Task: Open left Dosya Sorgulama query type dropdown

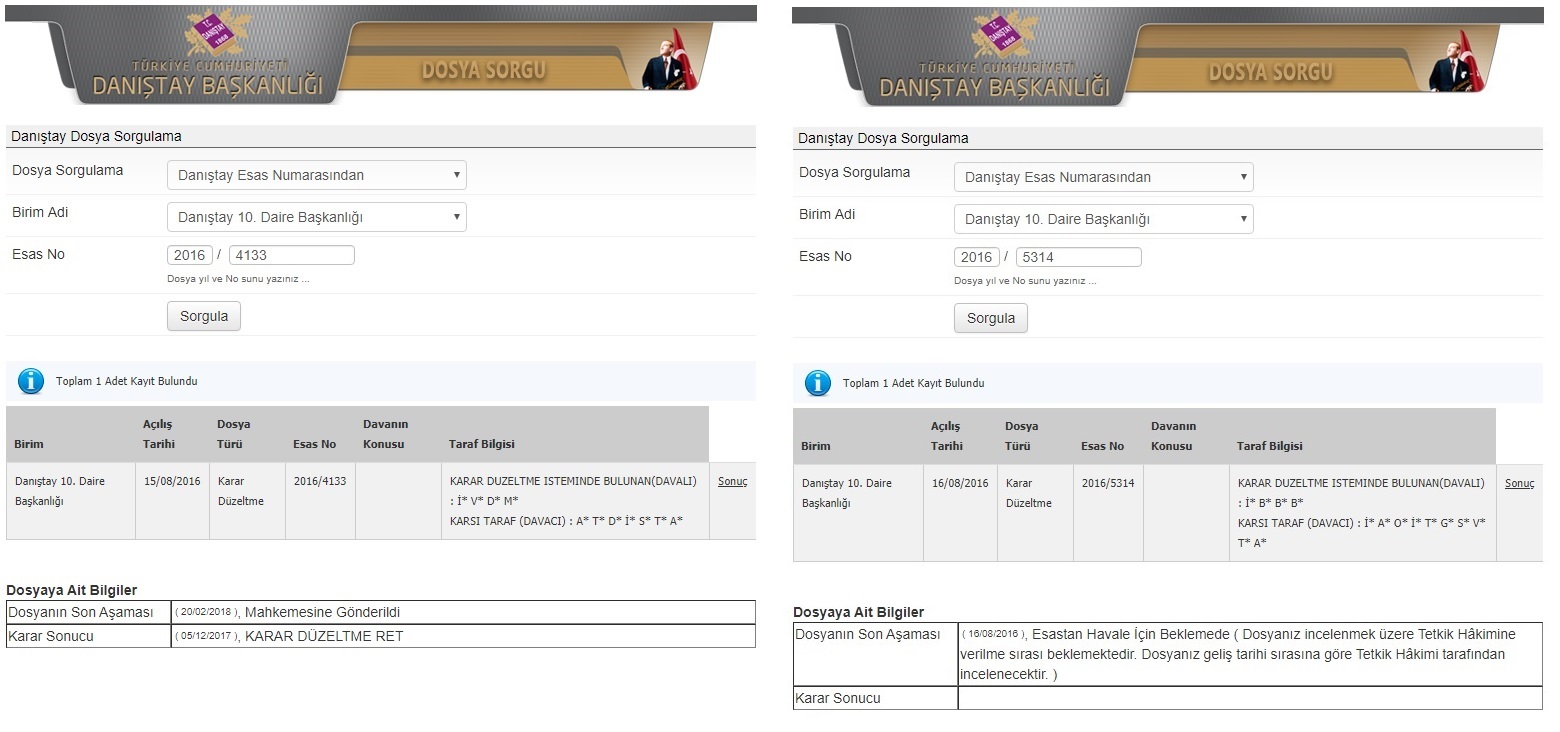Action: (316, 175)
